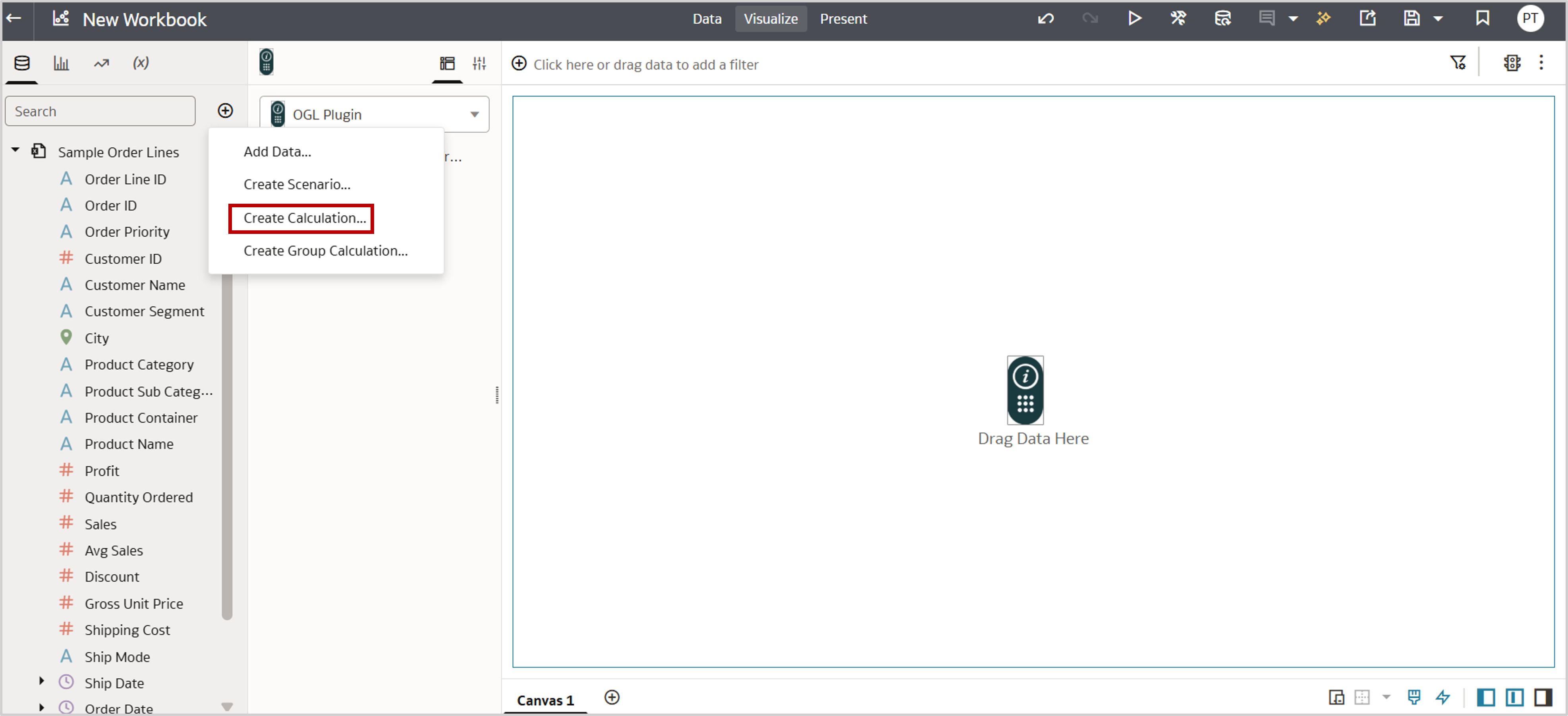This screenshot has width=1568, height=716.
Task: Open the Analytics trend-line pane icon
Action: [x=101, y=63]
